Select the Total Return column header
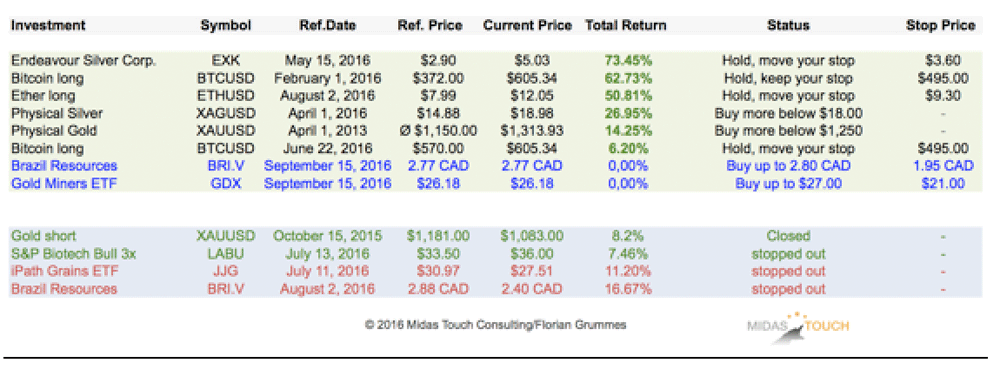The height and width of the screenshot is (370, 1000). [x=626, y=26]
